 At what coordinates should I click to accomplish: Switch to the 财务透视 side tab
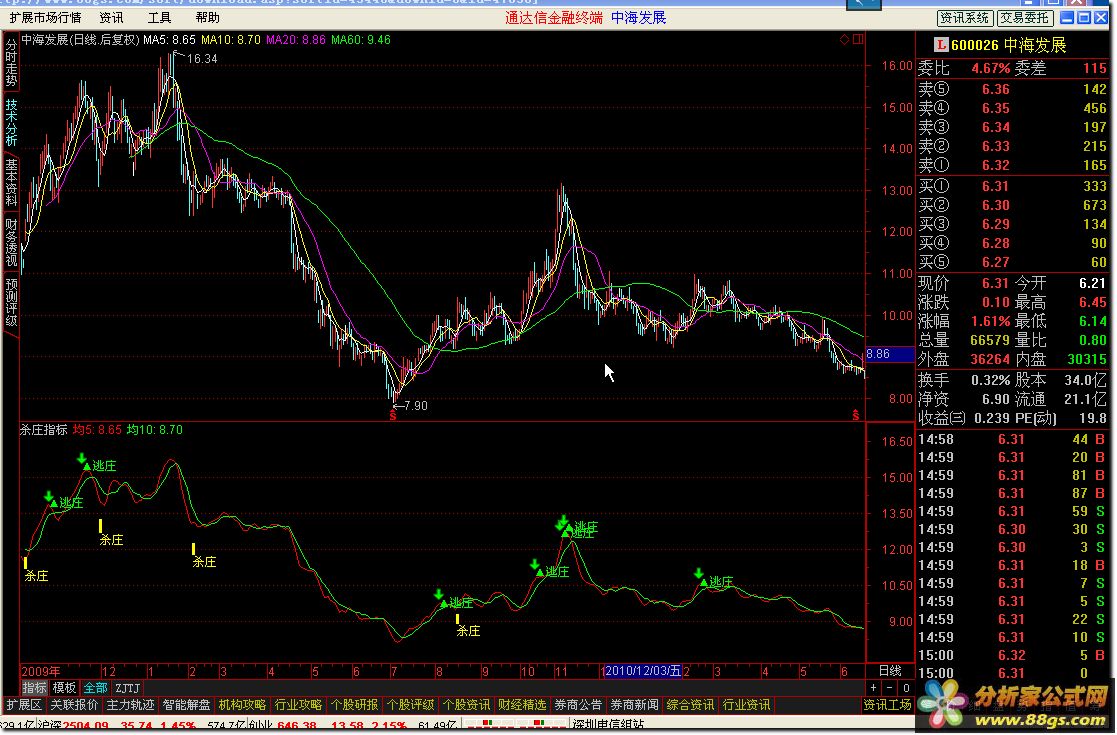coord(11,242)
